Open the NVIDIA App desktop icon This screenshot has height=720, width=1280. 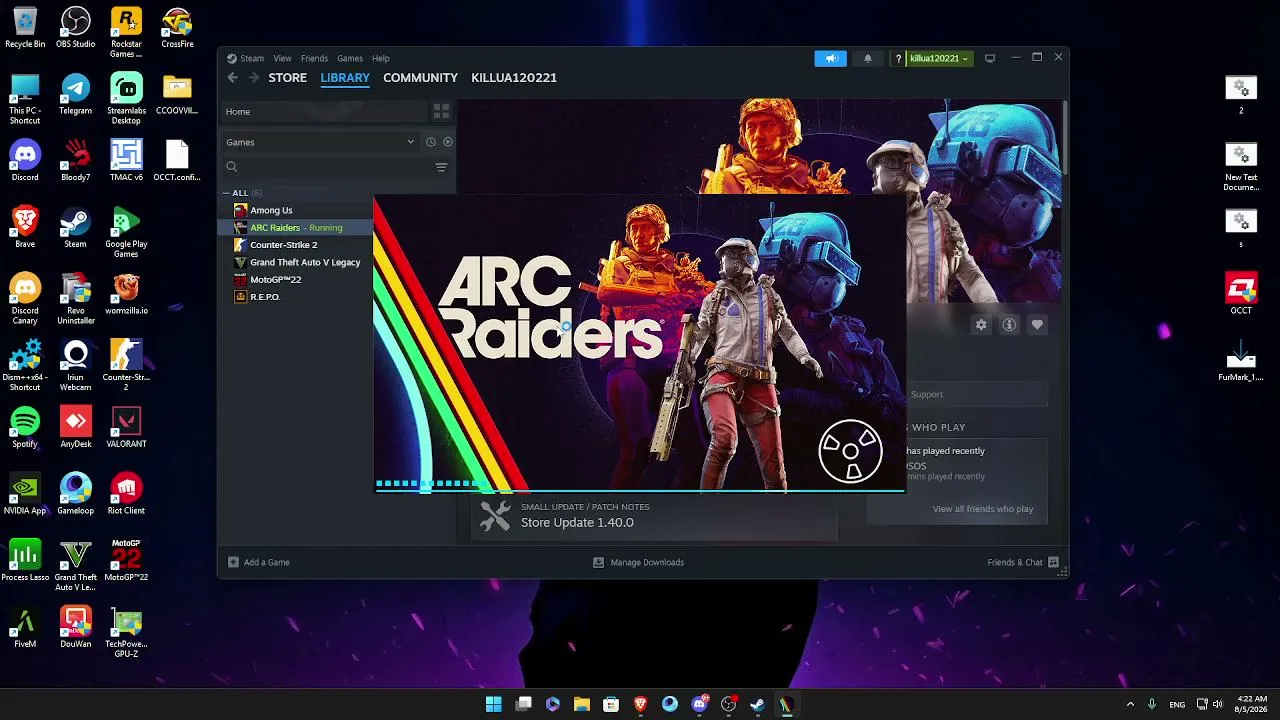click(25, 494)
